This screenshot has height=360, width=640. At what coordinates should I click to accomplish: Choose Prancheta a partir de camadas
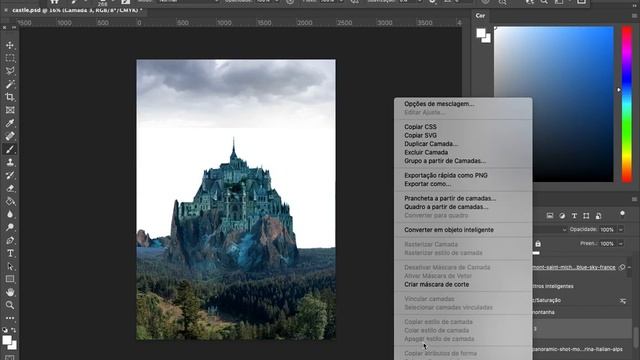pyautogui.click(x=450, y=198)
